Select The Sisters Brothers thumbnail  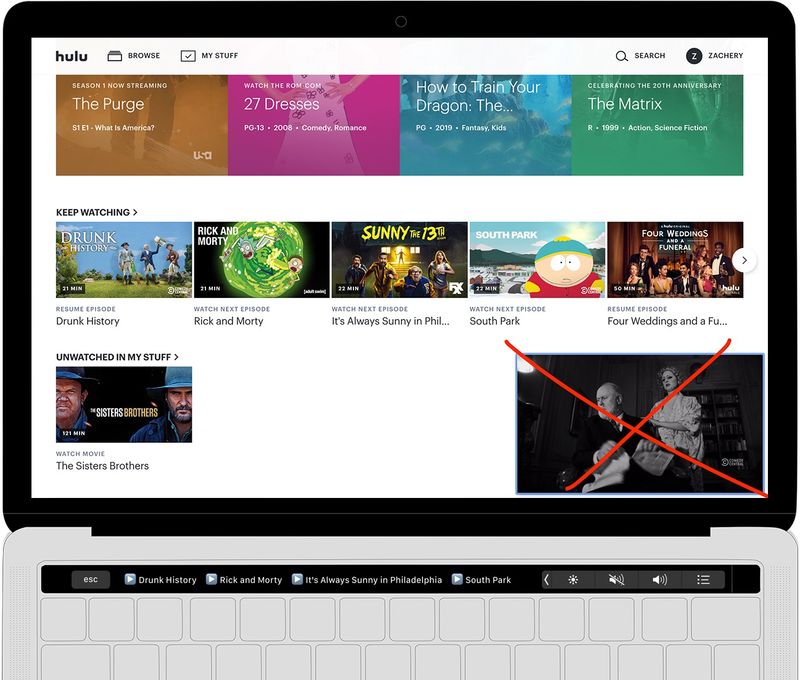click(x=124, y=405)
